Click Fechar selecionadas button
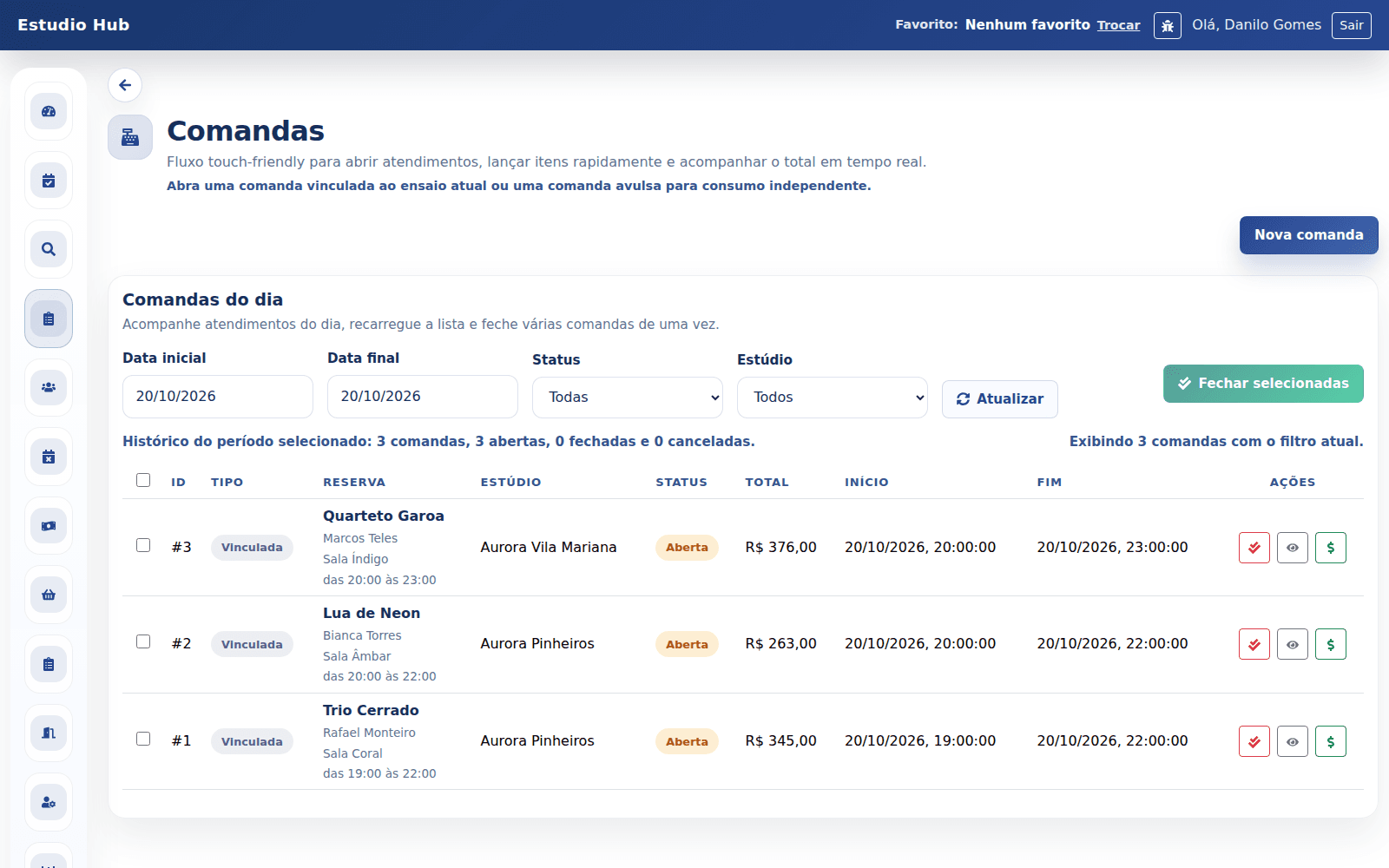This screenshot has height=868, width=1389. pyautogui.click(x=1263, y=384)
